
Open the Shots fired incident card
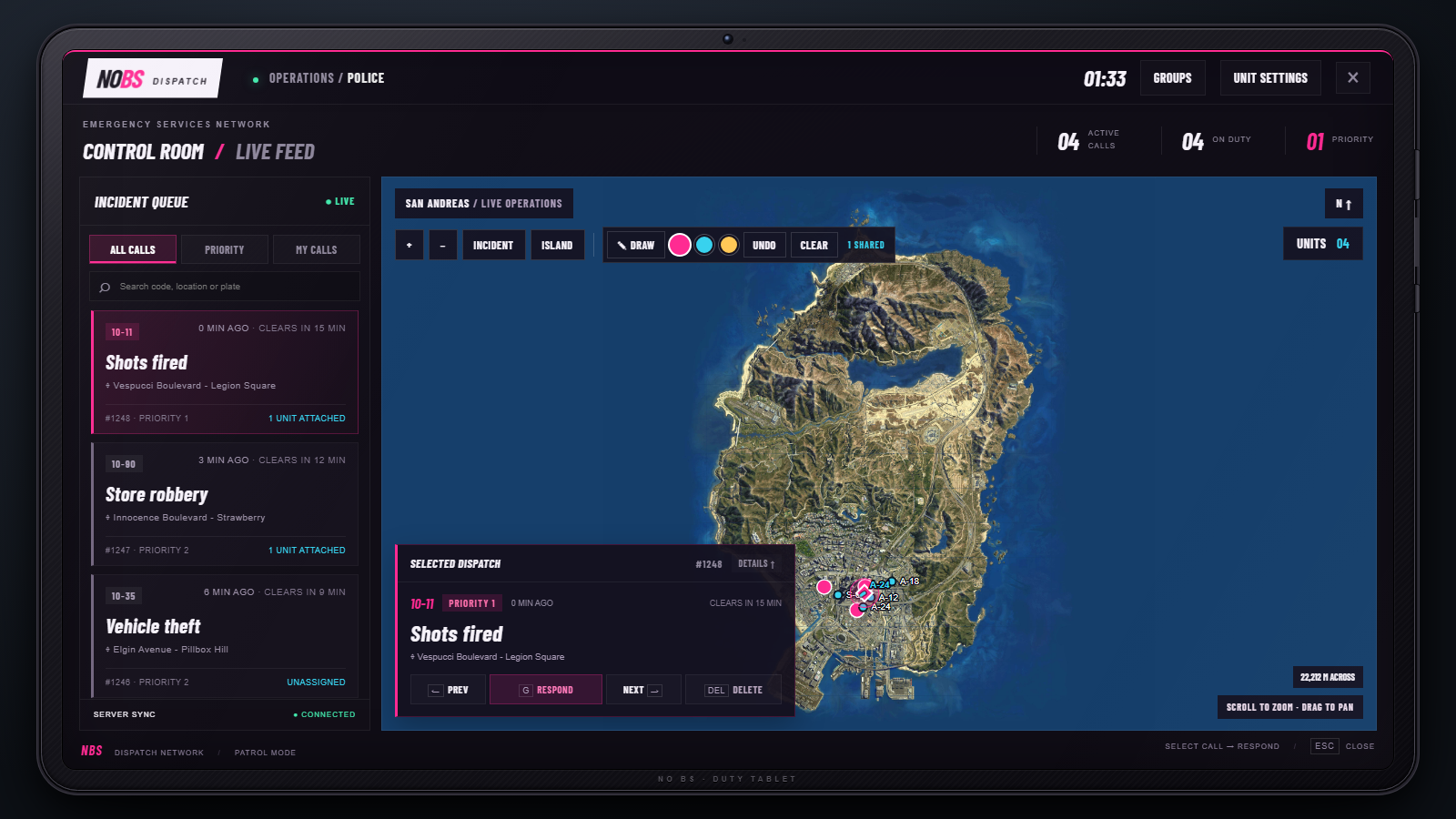(225, 372)
